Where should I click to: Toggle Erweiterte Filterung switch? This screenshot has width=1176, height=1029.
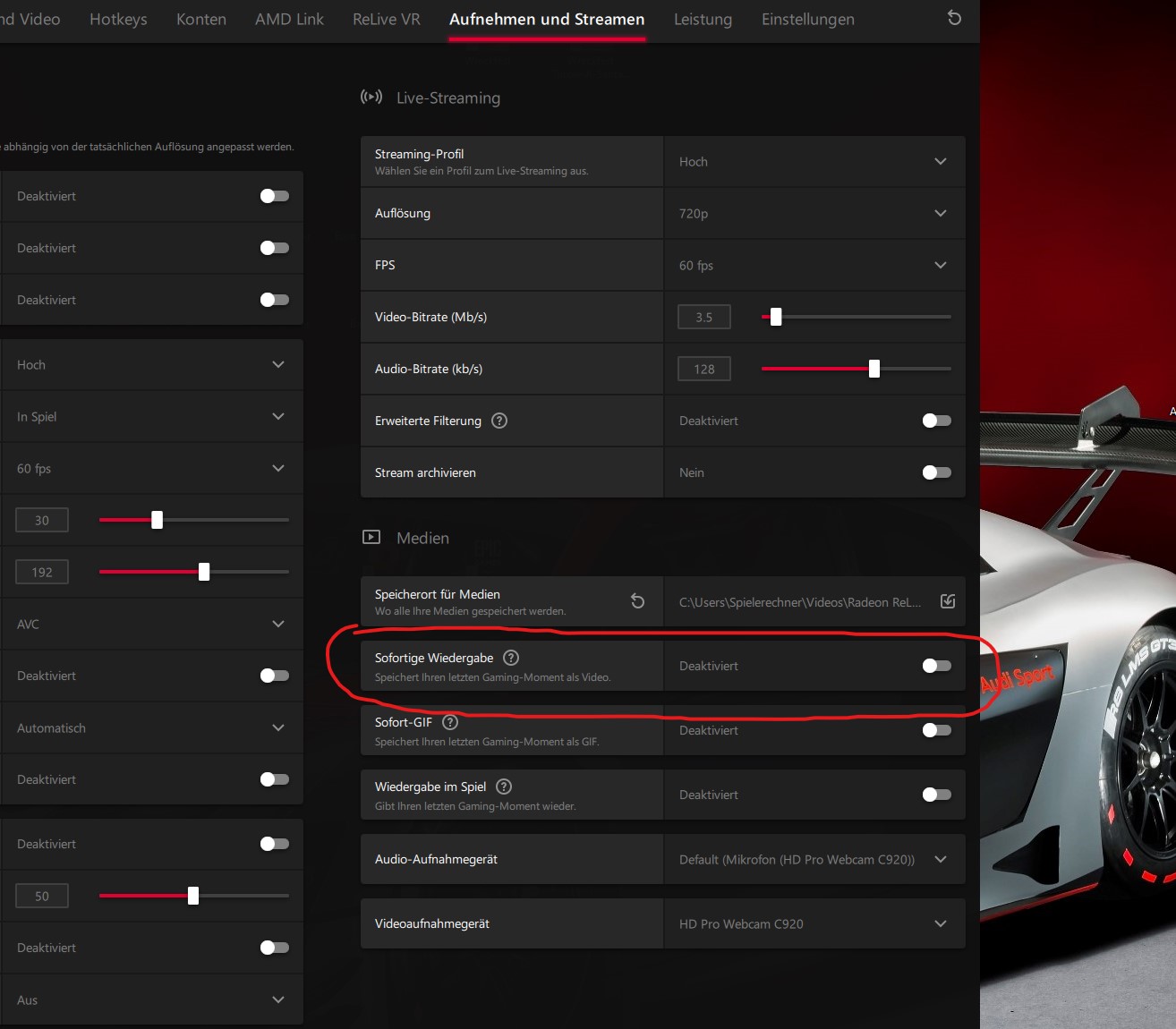coord(937,421)
